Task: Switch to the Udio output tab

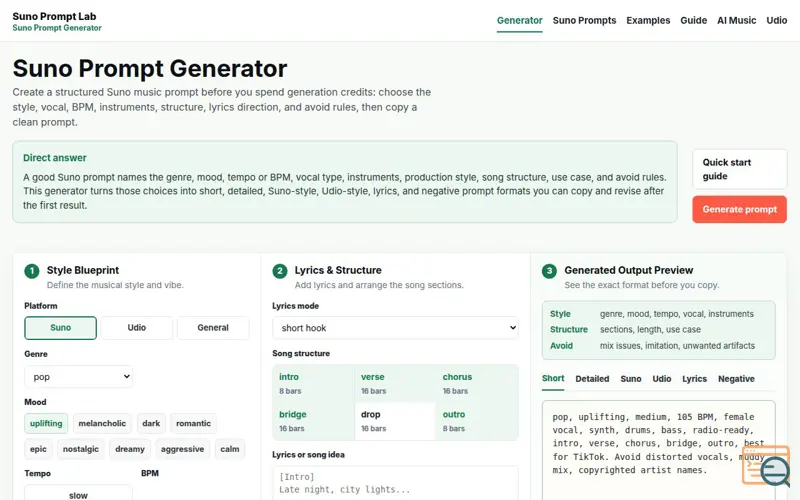Action: [662, 379]
